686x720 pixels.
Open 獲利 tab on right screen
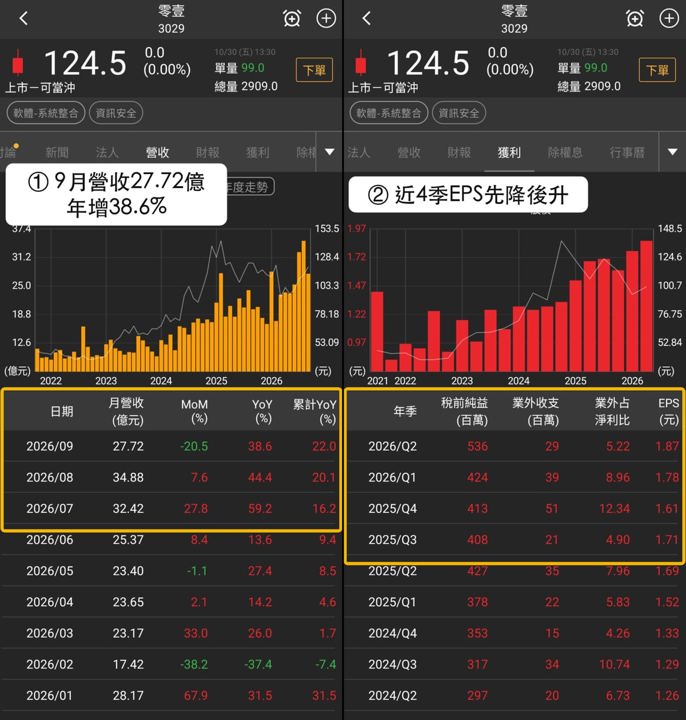point(509,152)
